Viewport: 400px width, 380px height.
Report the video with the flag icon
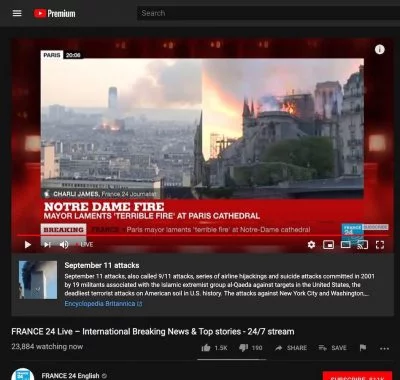pyautogui.click(x=363, y=348)
